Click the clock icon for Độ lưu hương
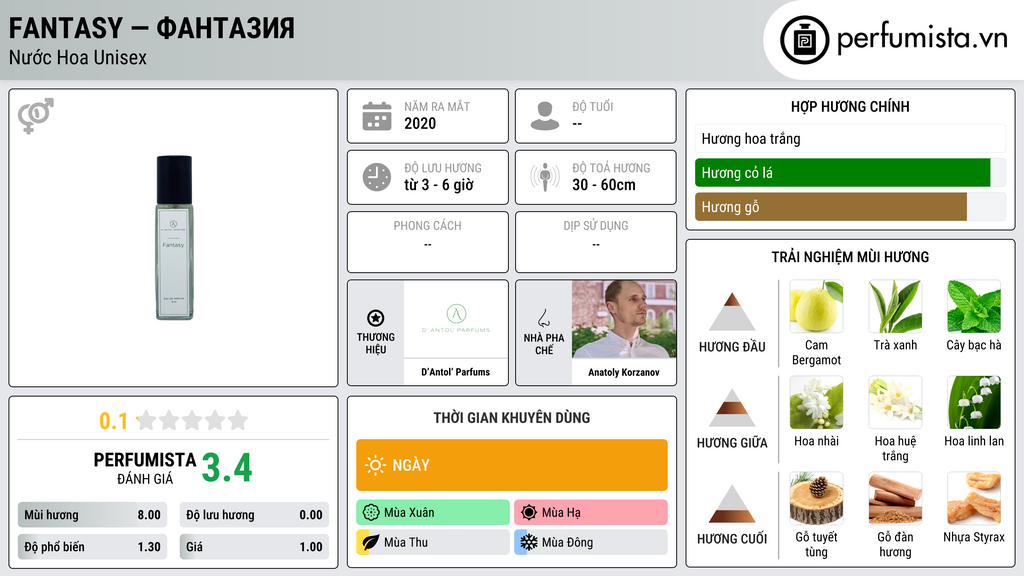 pos(377,177)
